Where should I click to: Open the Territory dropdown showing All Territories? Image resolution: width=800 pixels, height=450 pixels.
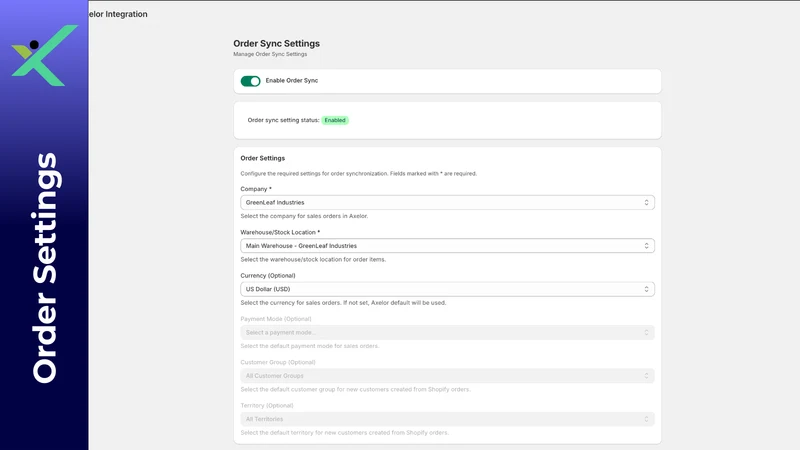tap(447, 419)
